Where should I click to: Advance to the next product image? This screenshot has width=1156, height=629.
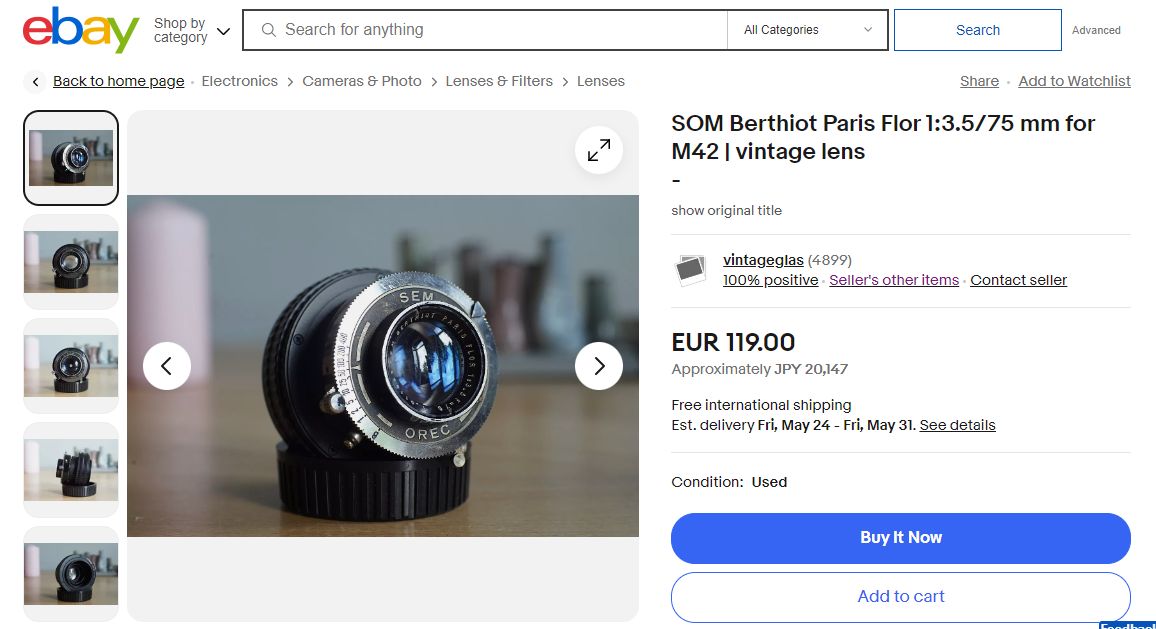click(599, 366)
